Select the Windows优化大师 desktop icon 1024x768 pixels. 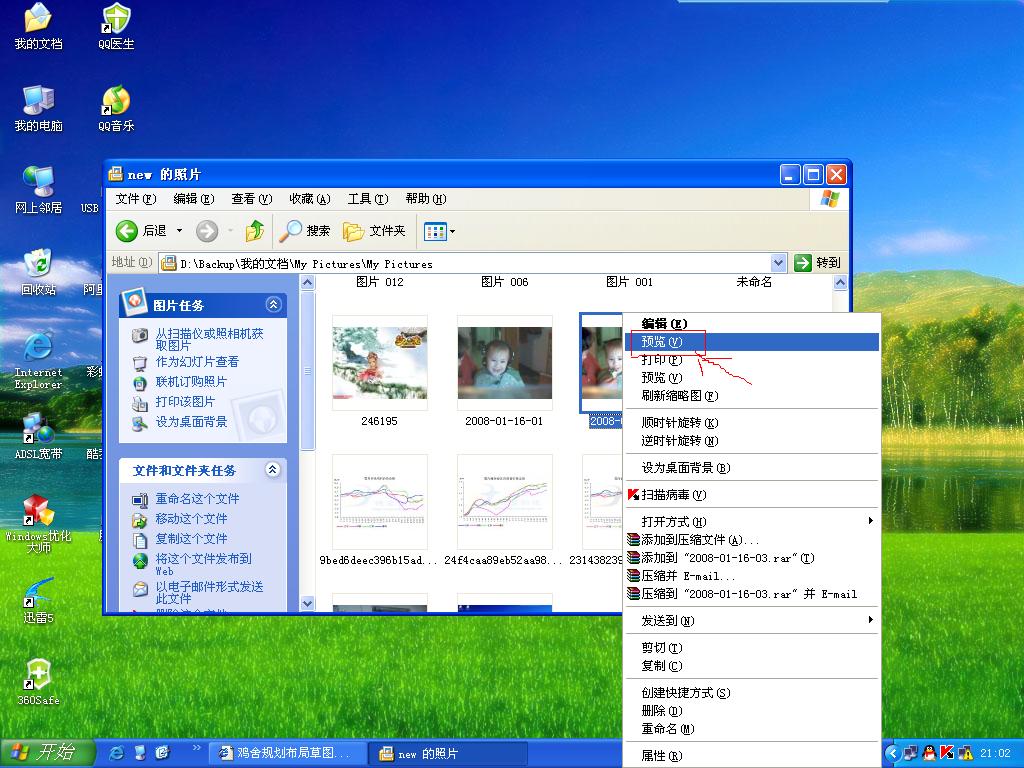39,524
